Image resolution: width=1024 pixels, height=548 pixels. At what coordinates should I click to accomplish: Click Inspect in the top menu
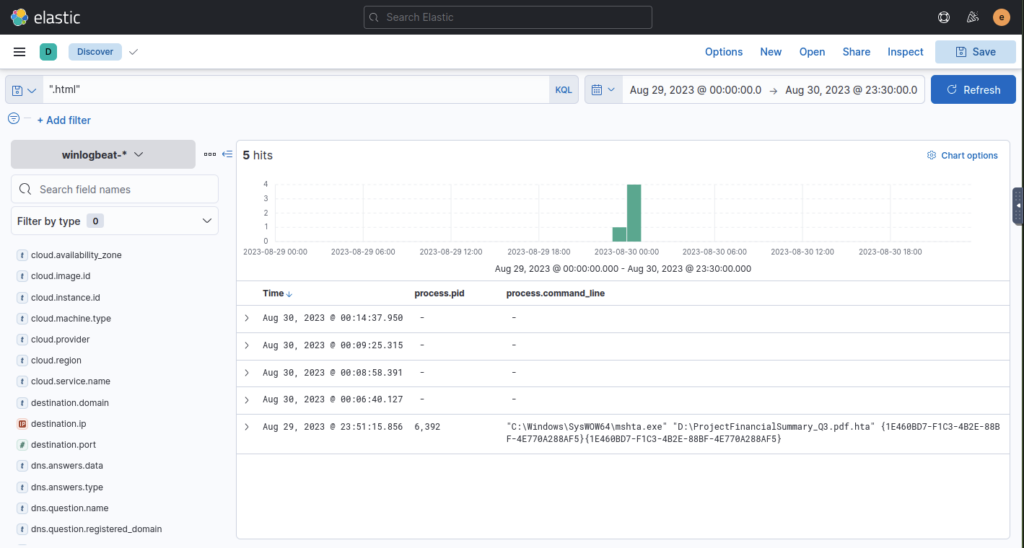point(905,52)
